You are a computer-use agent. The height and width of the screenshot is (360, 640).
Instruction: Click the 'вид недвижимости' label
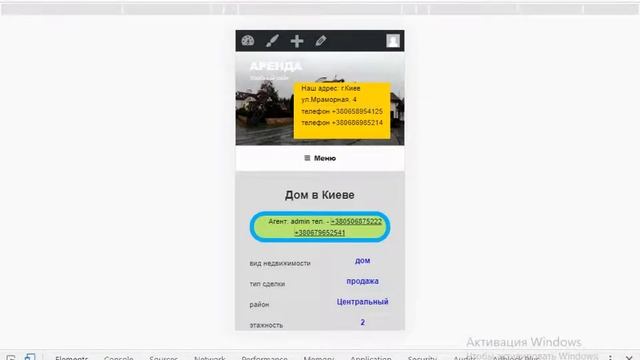[280, 263]
